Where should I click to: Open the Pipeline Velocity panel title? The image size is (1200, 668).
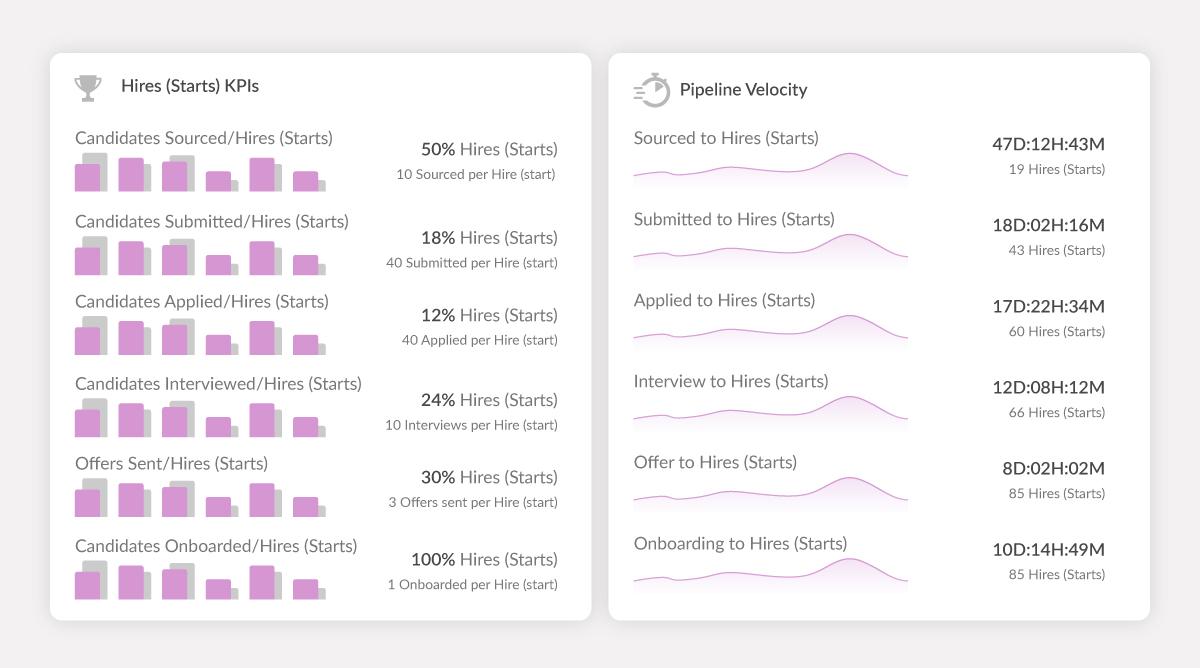(743, 89)
